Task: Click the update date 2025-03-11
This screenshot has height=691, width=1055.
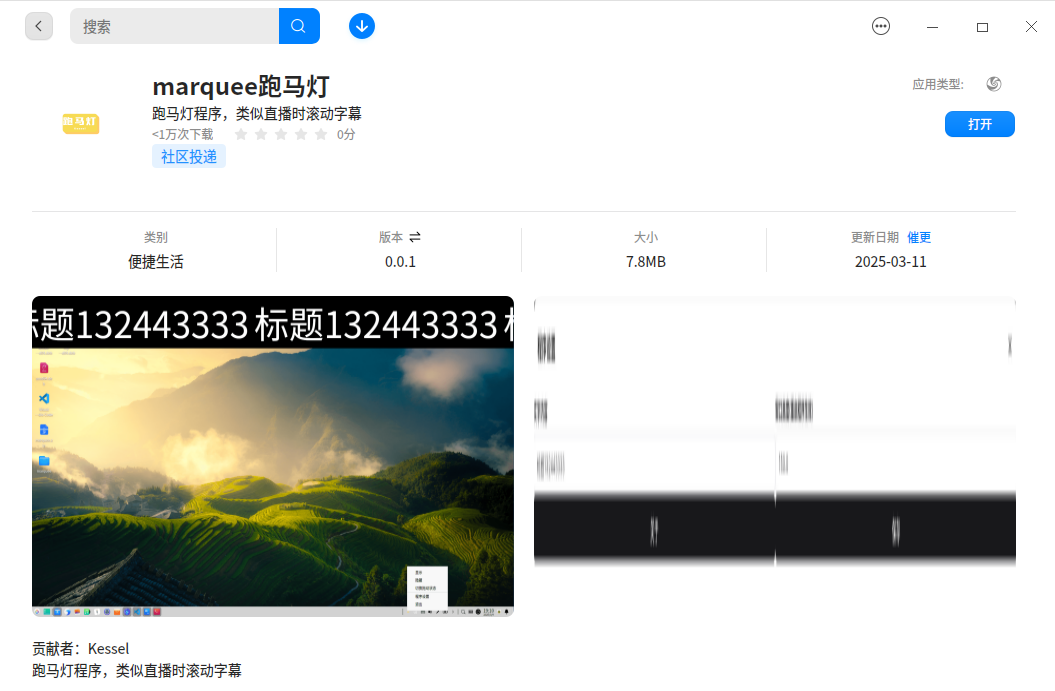Action: pos(891,262)
